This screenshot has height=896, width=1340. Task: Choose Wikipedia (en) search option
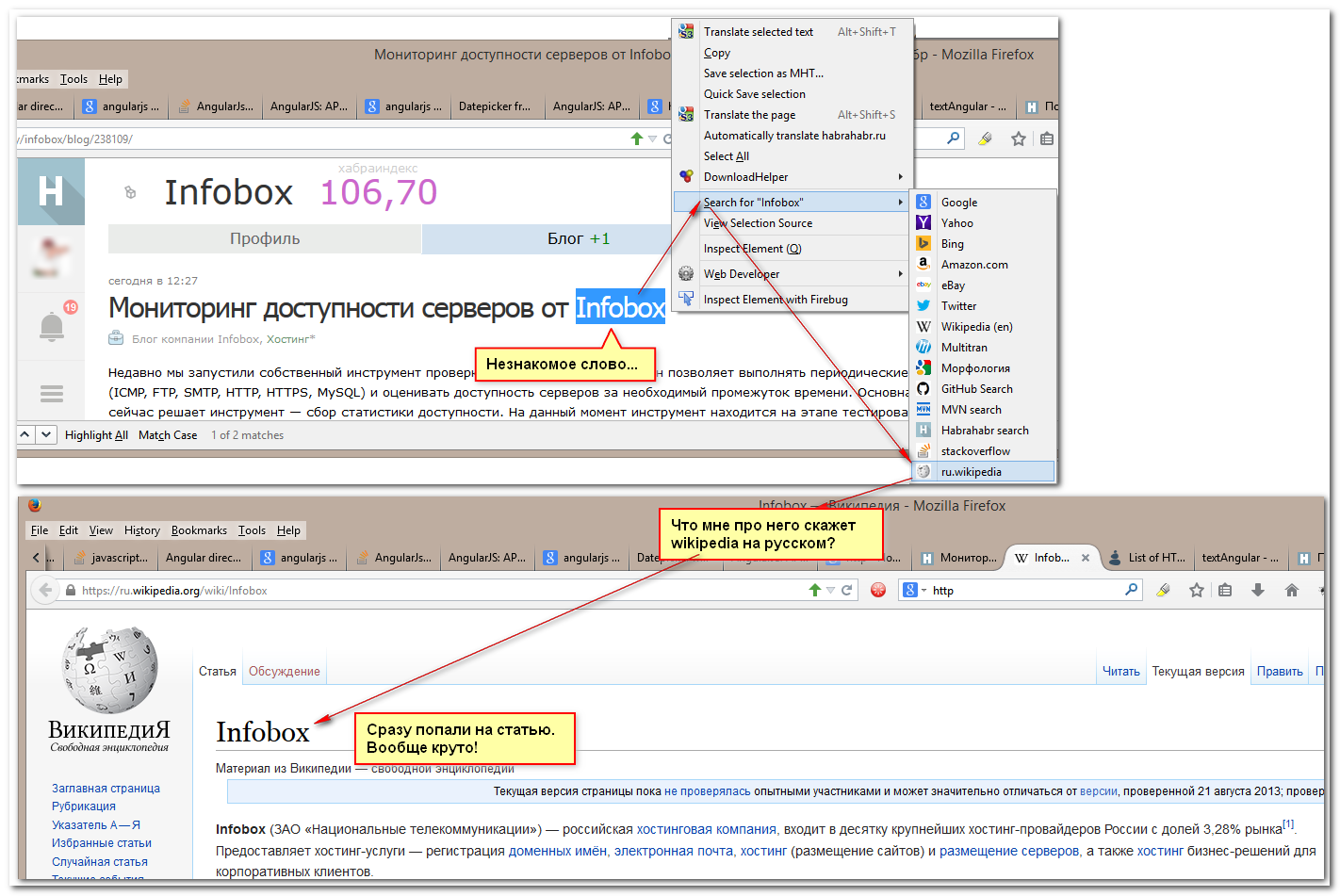983,327
